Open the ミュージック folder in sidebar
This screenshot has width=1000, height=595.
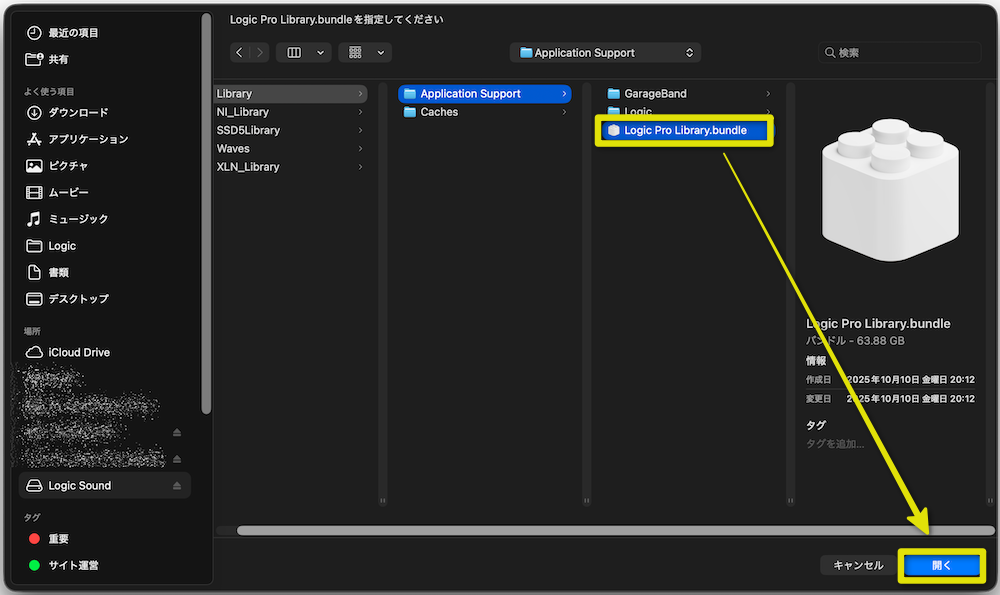(x=80, y=219)
